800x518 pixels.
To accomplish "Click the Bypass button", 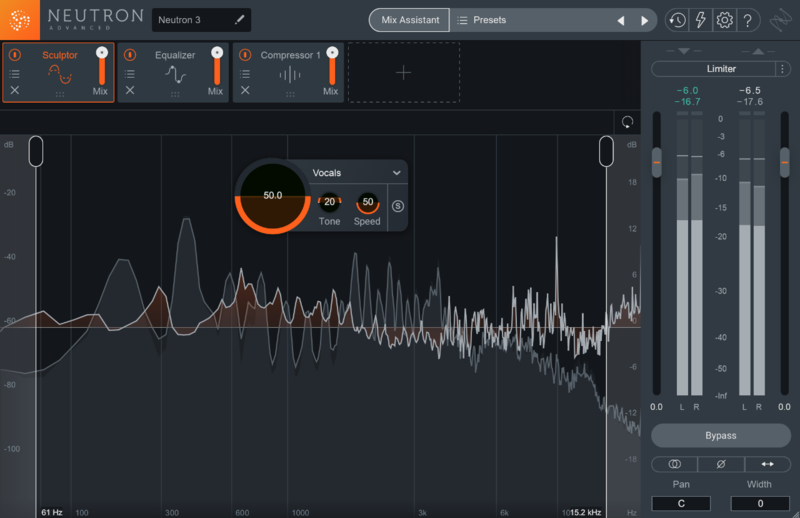I will point(721,436).
